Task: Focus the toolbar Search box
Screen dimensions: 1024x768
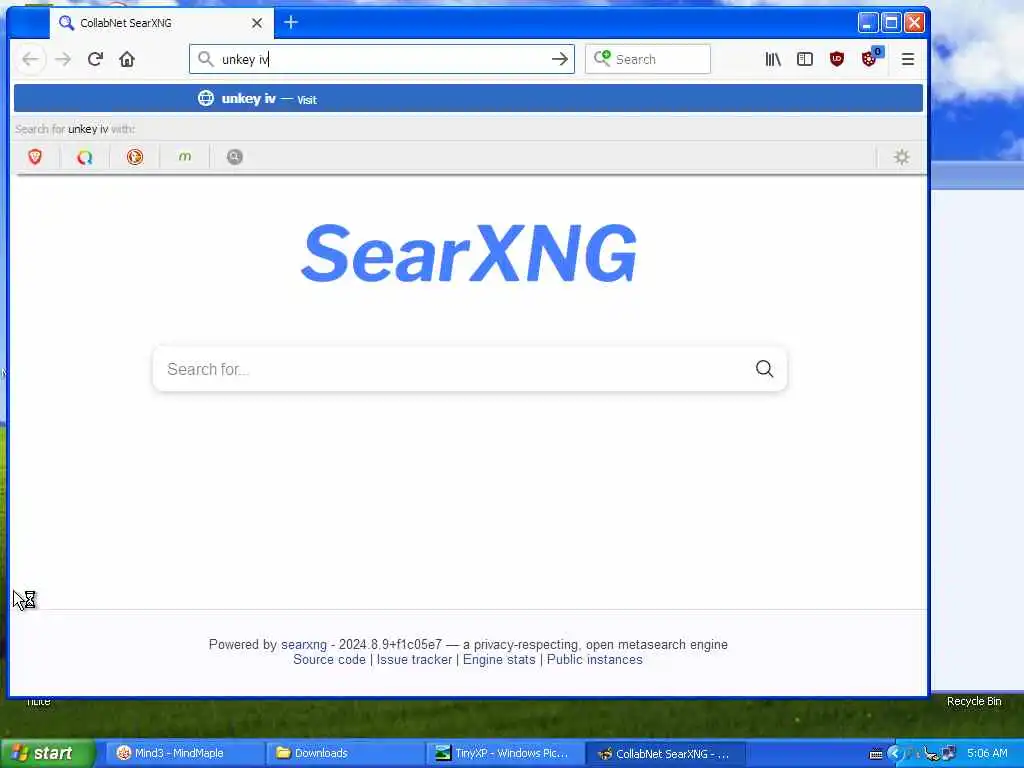Action: (x=648, y=59)
